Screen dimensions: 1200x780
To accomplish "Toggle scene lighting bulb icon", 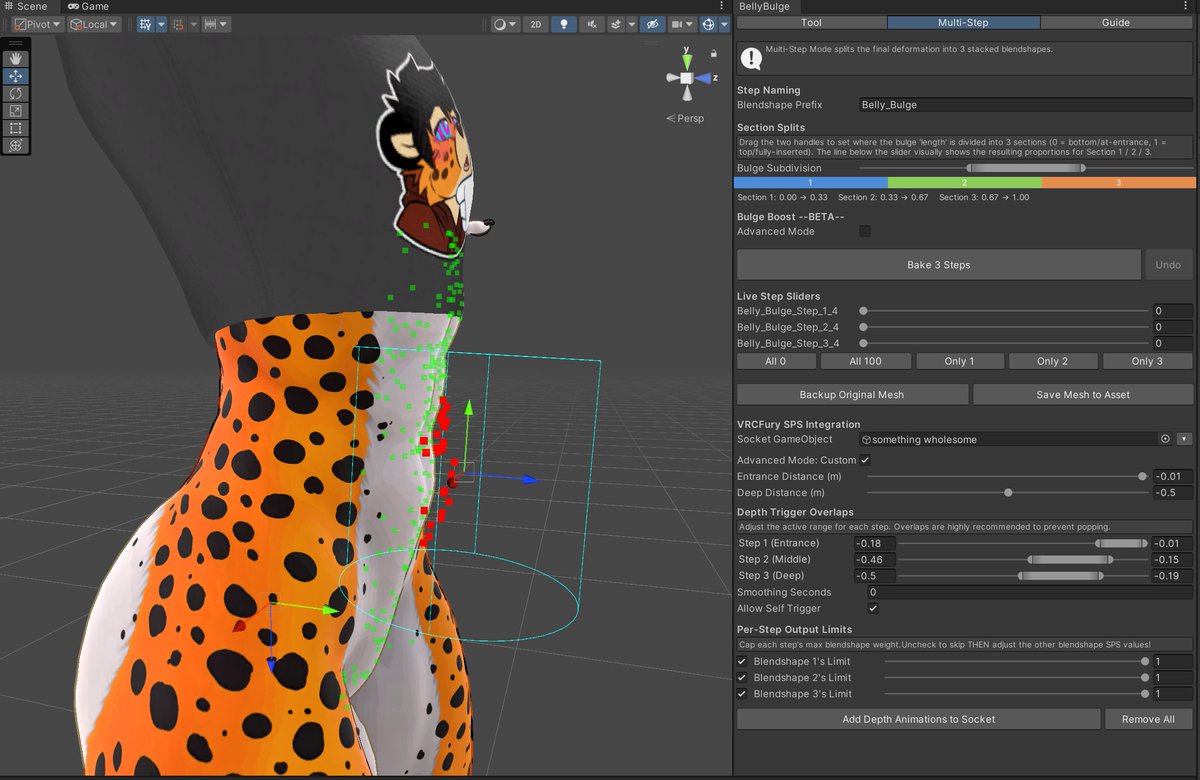I will [564, 24].
